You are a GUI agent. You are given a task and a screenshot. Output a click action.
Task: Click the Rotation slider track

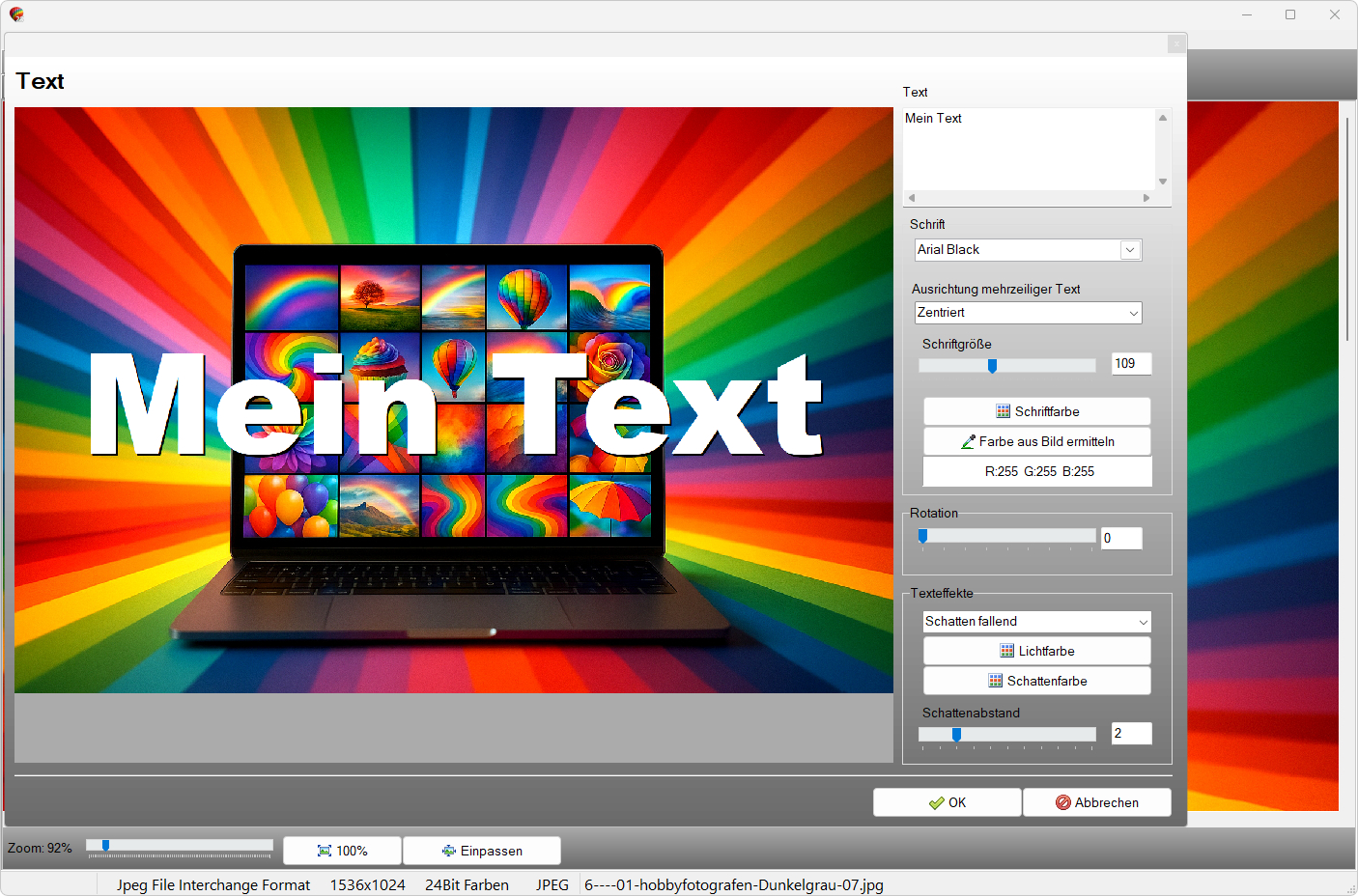(1006, 536)
